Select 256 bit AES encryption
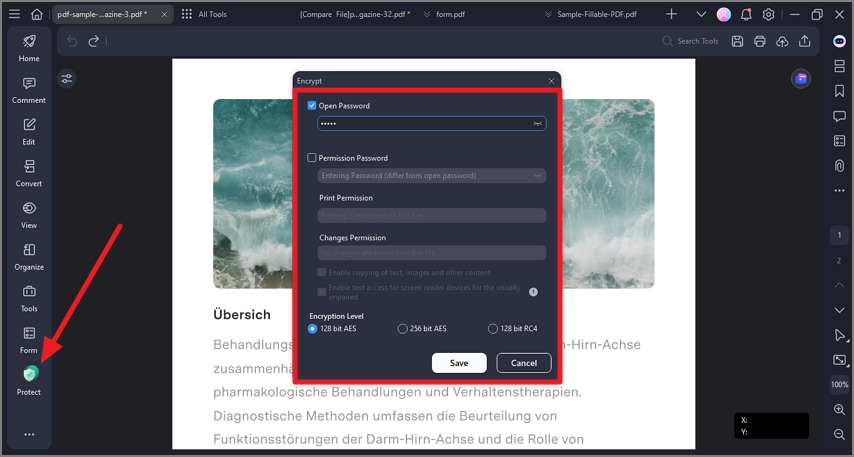Screen dimensions: 854x457 [x=402, y=329]
